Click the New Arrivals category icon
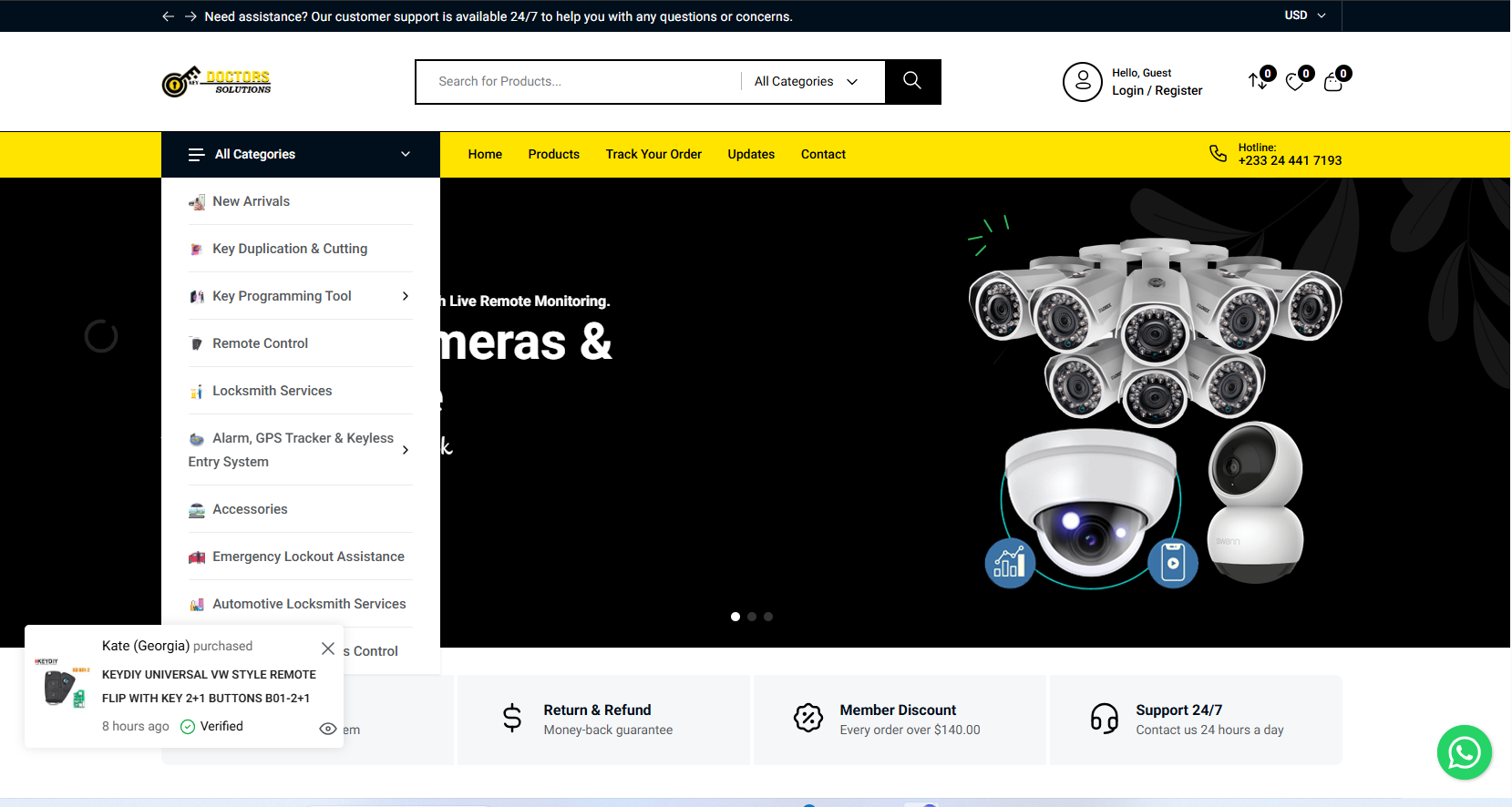1512x807 pixels. pos(197,202)
